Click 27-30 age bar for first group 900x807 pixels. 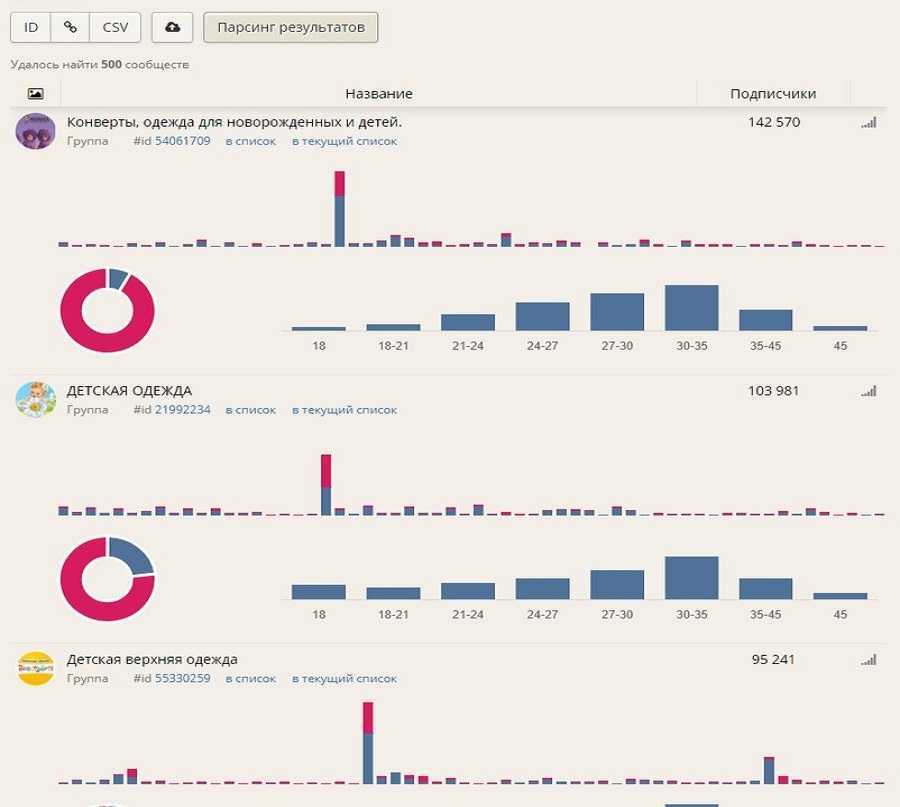(617, 312)
